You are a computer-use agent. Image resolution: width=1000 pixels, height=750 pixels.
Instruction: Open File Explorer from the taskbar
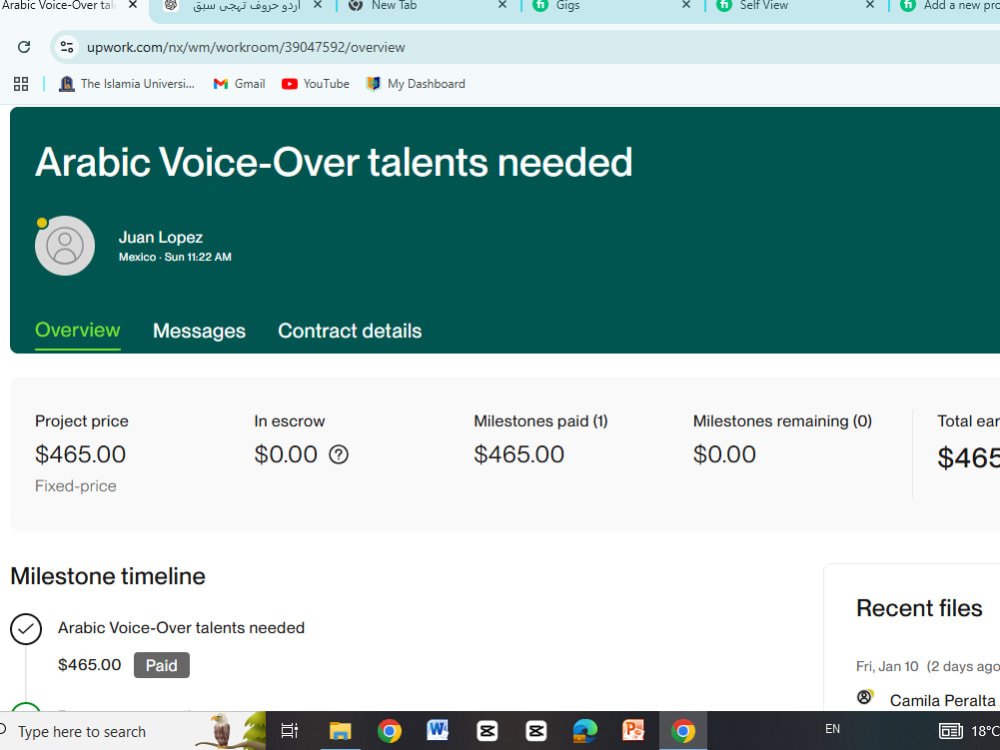point(340,731)
